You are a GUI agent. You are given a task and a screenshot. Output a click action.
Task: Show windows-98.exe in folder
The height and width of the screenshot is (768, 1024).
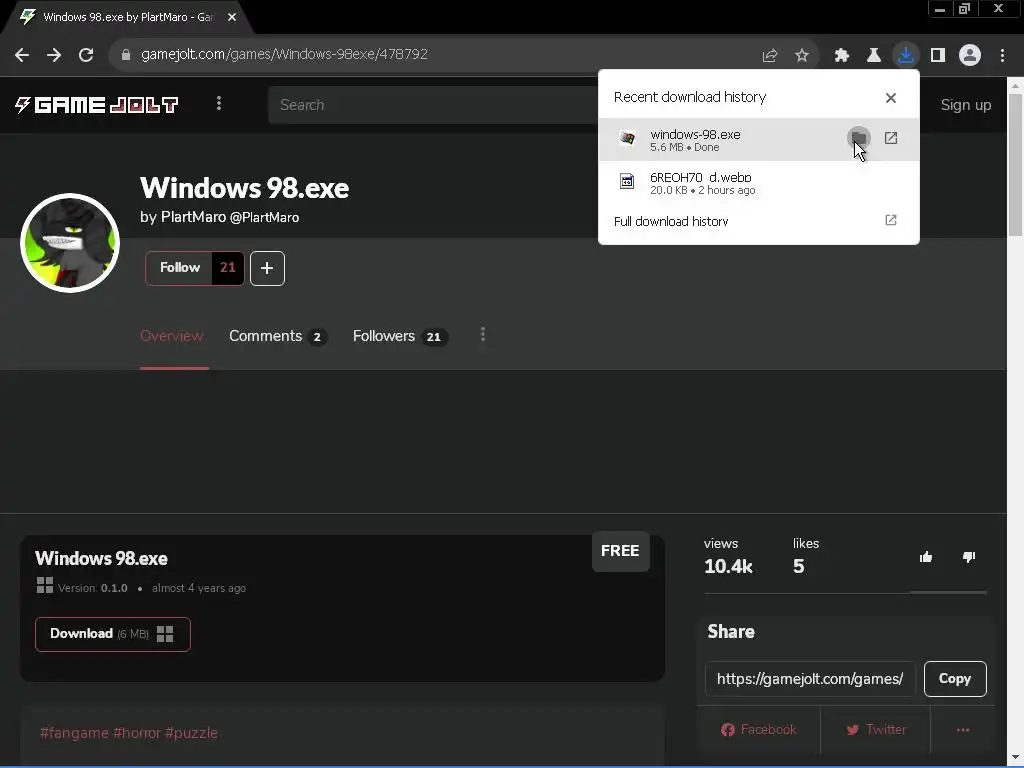click(x=859, y=138)
